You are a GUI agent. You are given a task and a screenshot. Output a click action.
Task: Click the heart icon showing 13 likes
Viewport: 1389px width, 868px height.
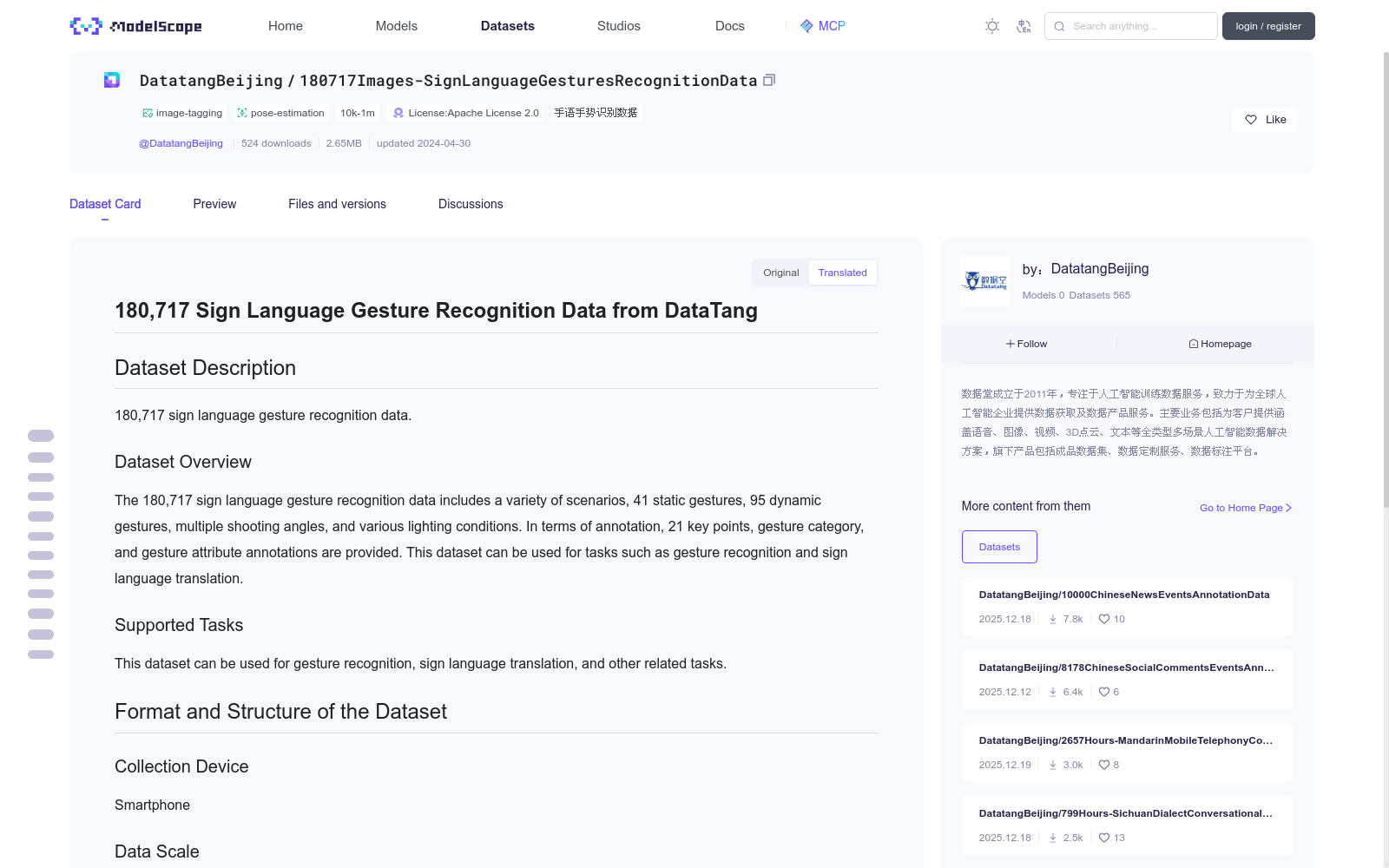(x=1104, y=838)
